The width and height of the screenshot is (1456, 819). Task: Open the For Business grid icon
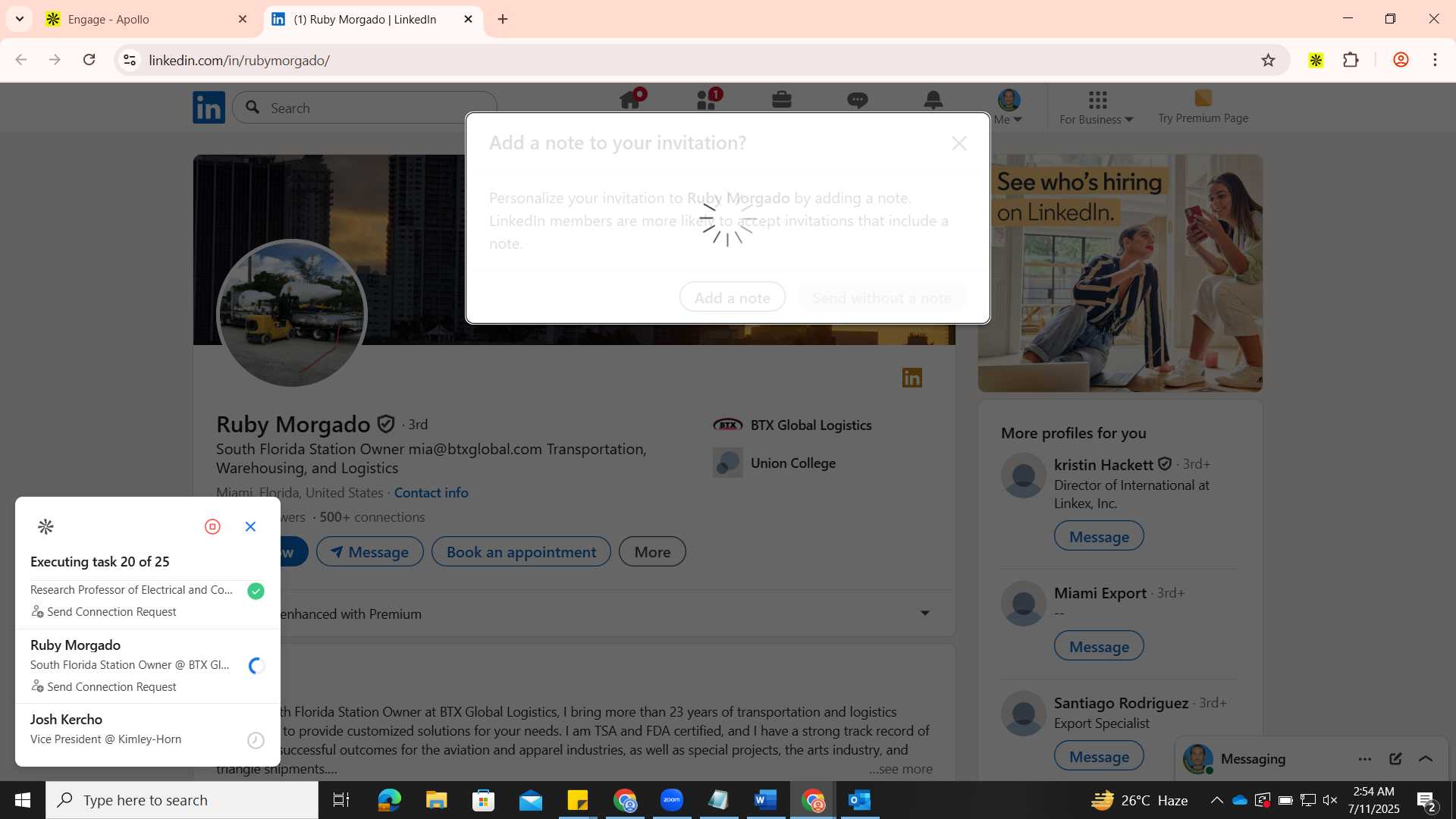pos(1097,99)
